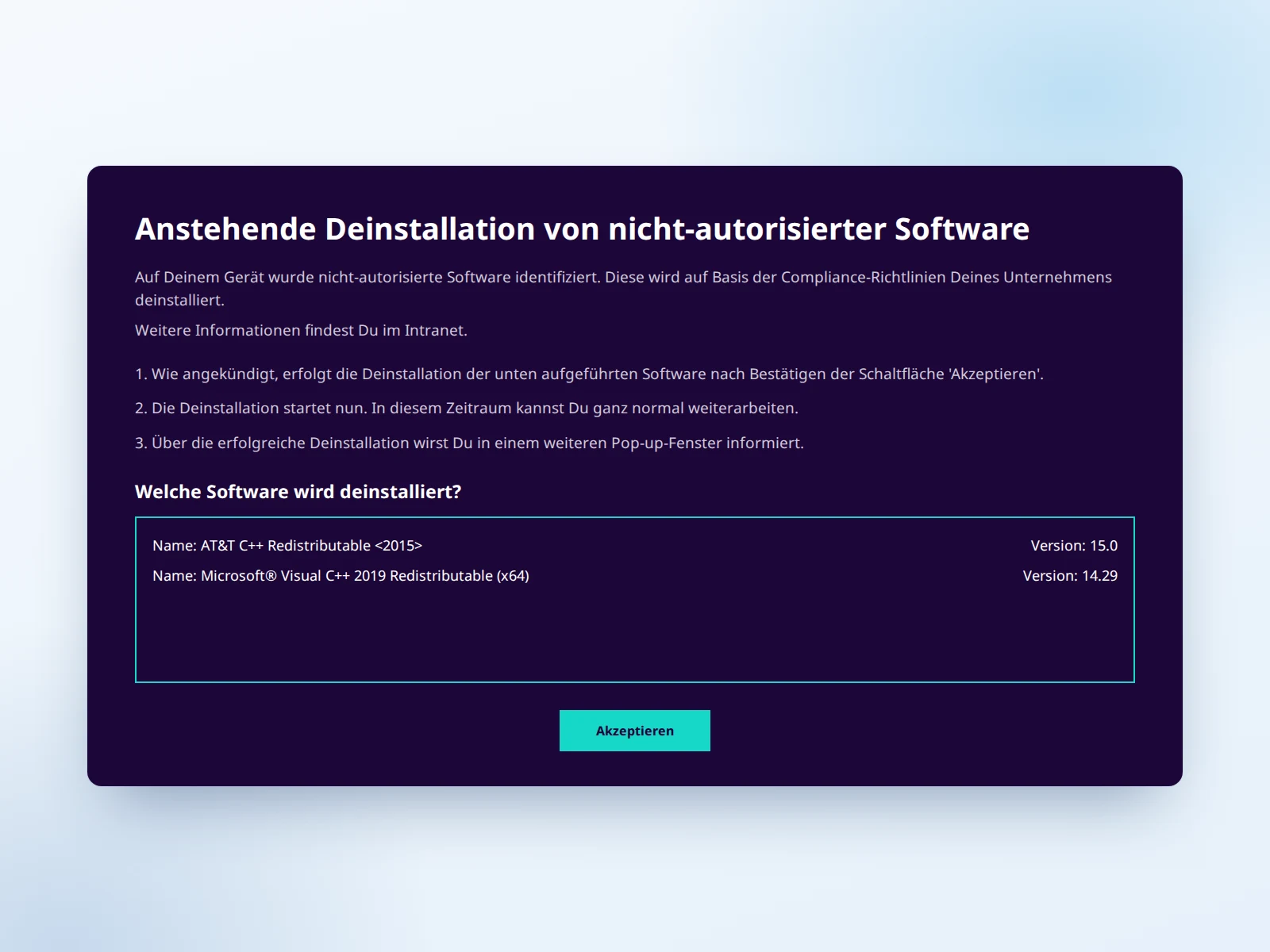Click step 1 text about 'Akzeptieren' confirmation
Viewport: 1270px width, 952px height.
pos(589,374)
